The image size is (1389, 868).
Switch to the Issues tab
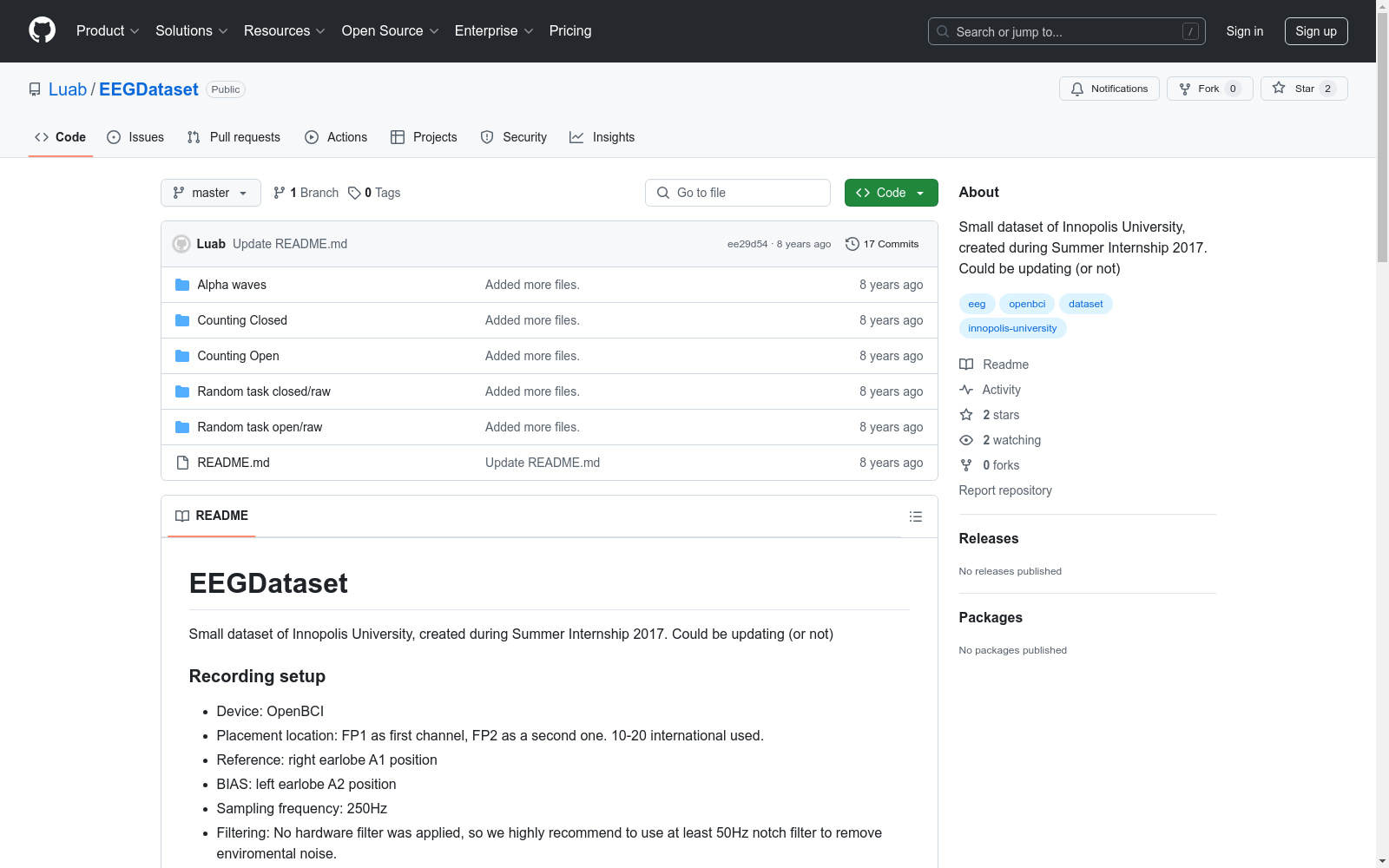tap(135, 137)
